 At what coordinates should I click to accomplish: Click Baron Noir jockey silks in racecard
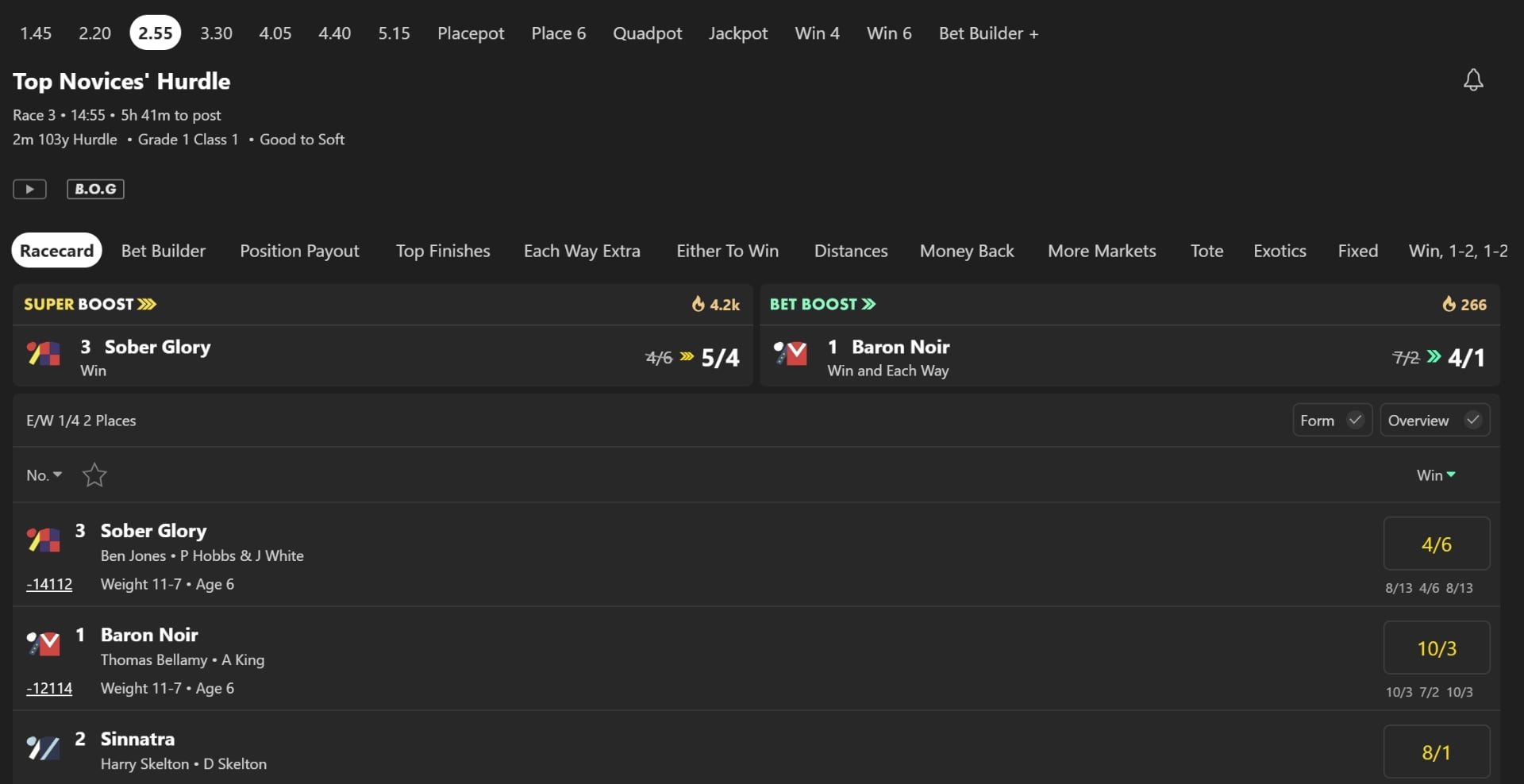(x=44, y=644)
